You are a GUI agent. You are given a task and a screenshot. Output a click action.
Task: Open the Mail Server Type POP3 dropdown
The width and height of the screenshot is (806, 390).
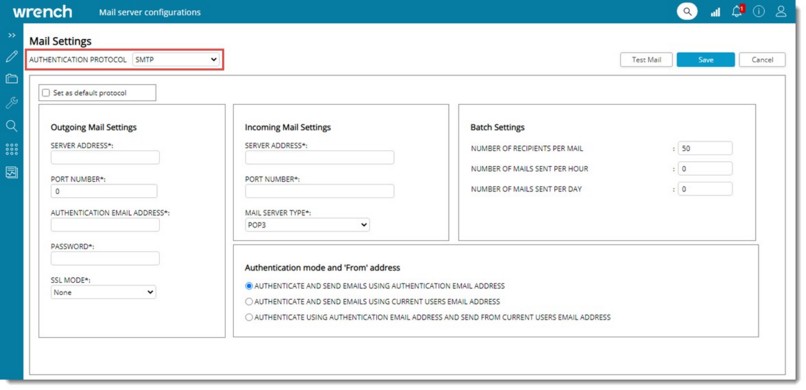point(307,225)
